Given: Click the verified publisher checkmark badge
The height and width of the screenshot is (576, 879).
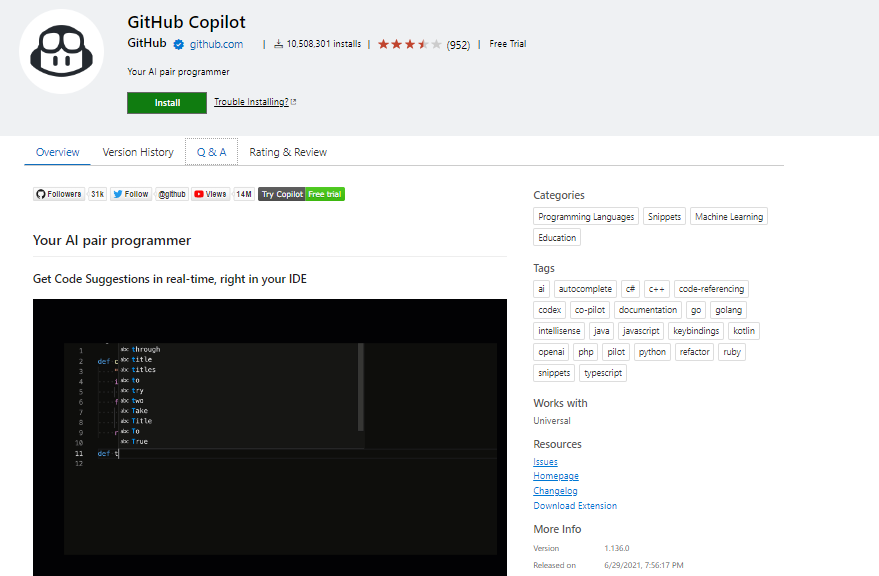Looking at the screenshot, I should (x=178, y=44).
